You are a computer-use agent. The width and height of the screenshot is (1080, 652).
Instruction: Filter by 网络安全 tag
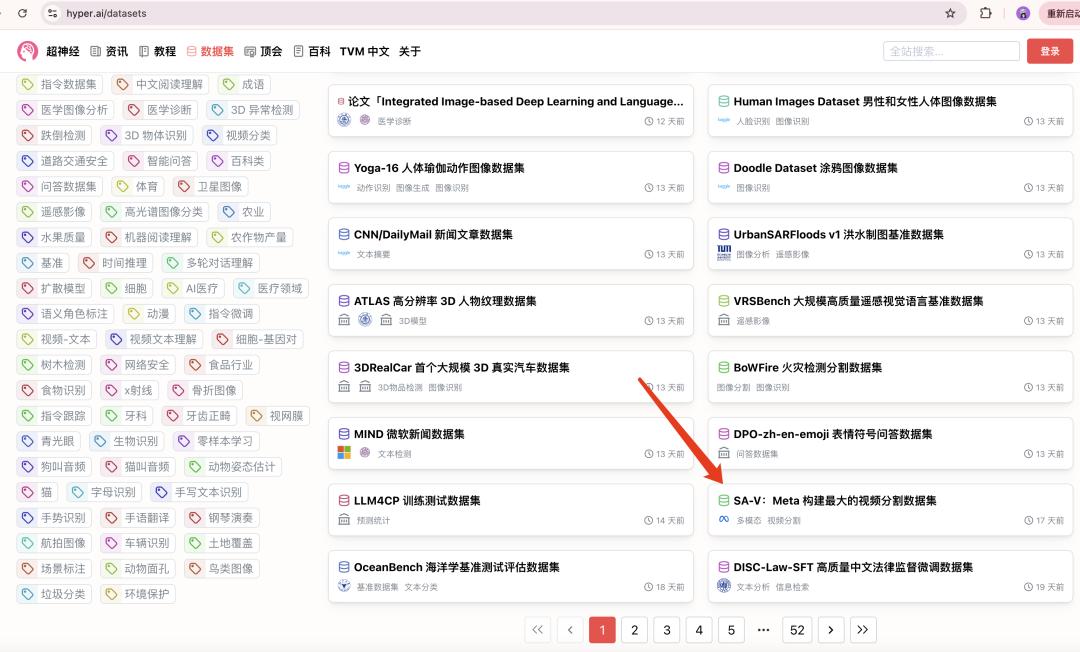[x=138, y=364]
